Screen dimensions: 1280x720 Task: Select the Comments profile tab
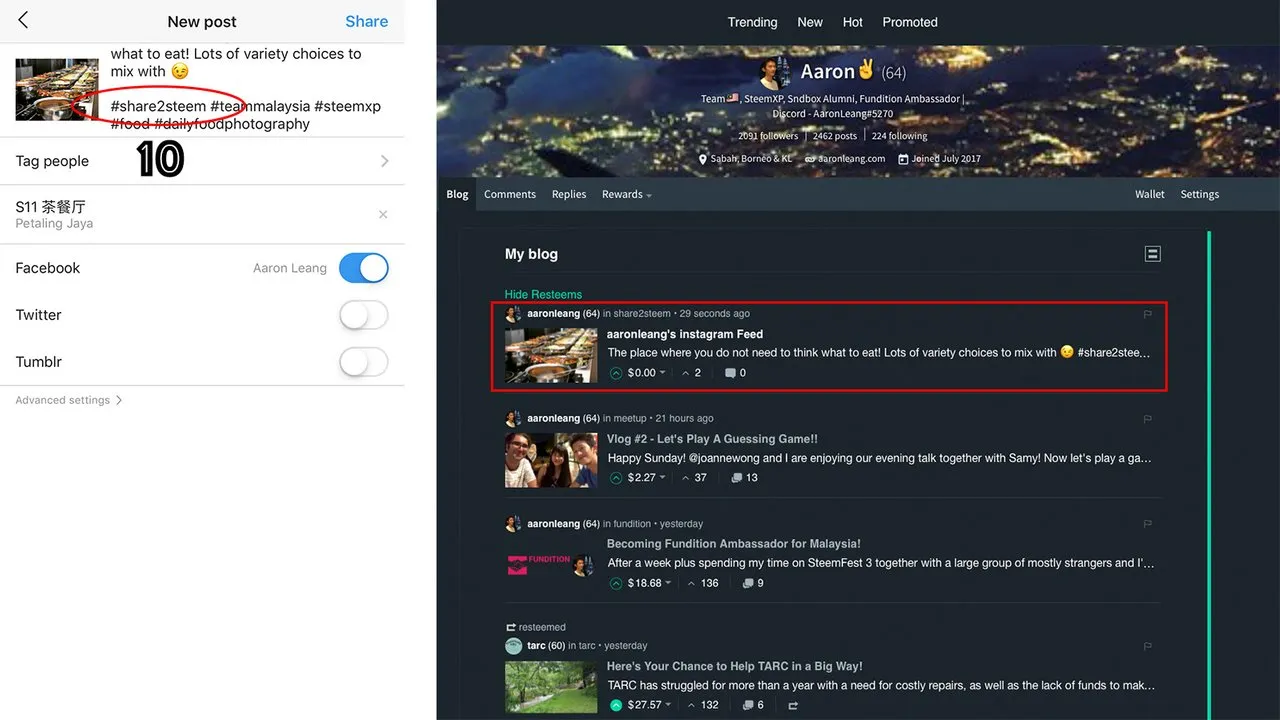[510, 194]
